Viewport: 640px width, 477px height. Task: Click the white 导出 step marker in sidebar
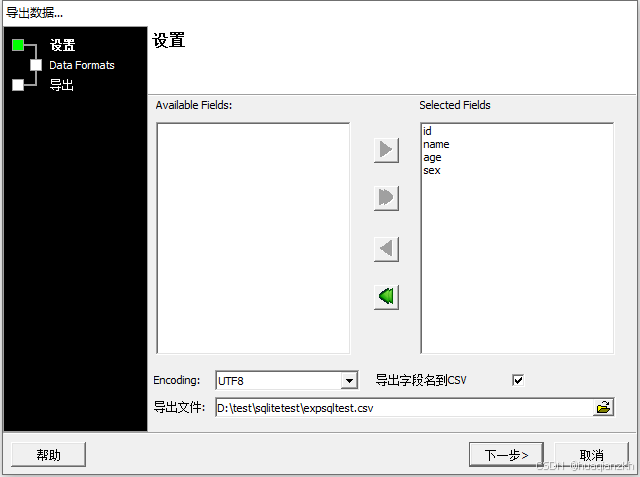18,84
